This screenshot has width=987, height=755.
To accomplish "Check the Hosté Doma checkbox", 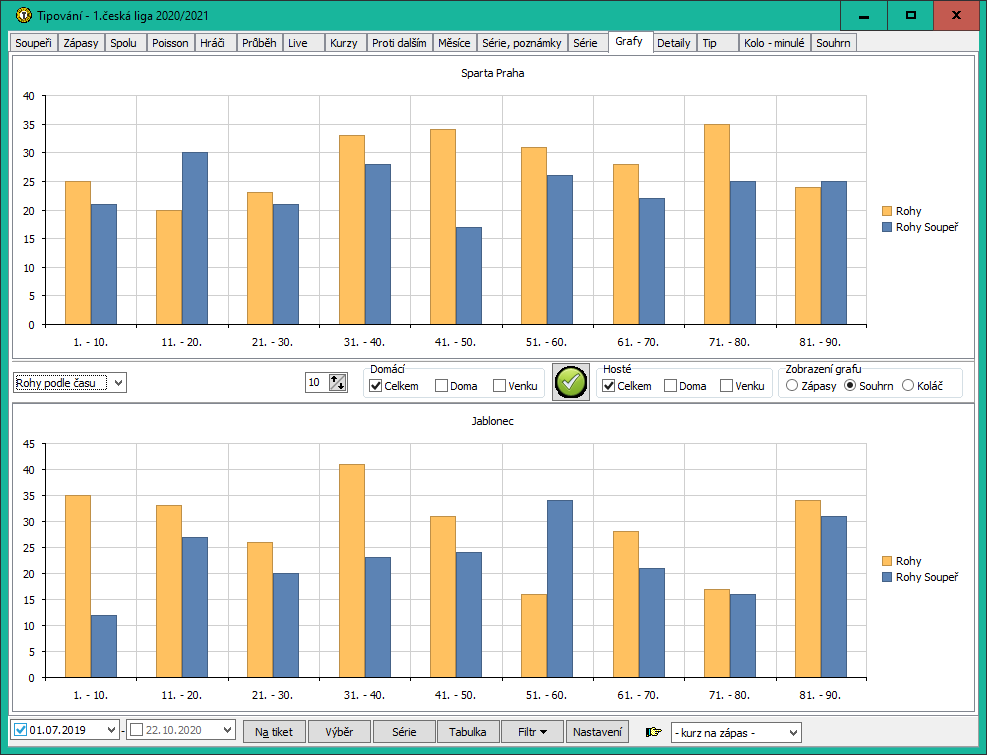I will coord(670,385).
